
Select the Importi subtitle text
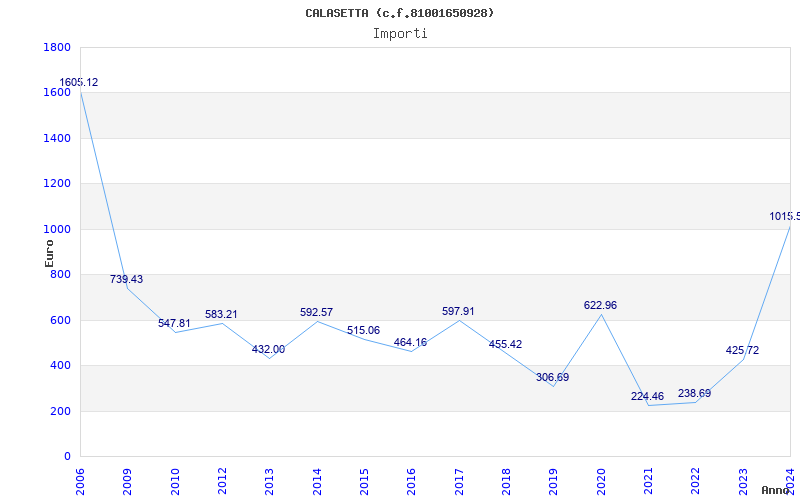(x=400, y=33)
